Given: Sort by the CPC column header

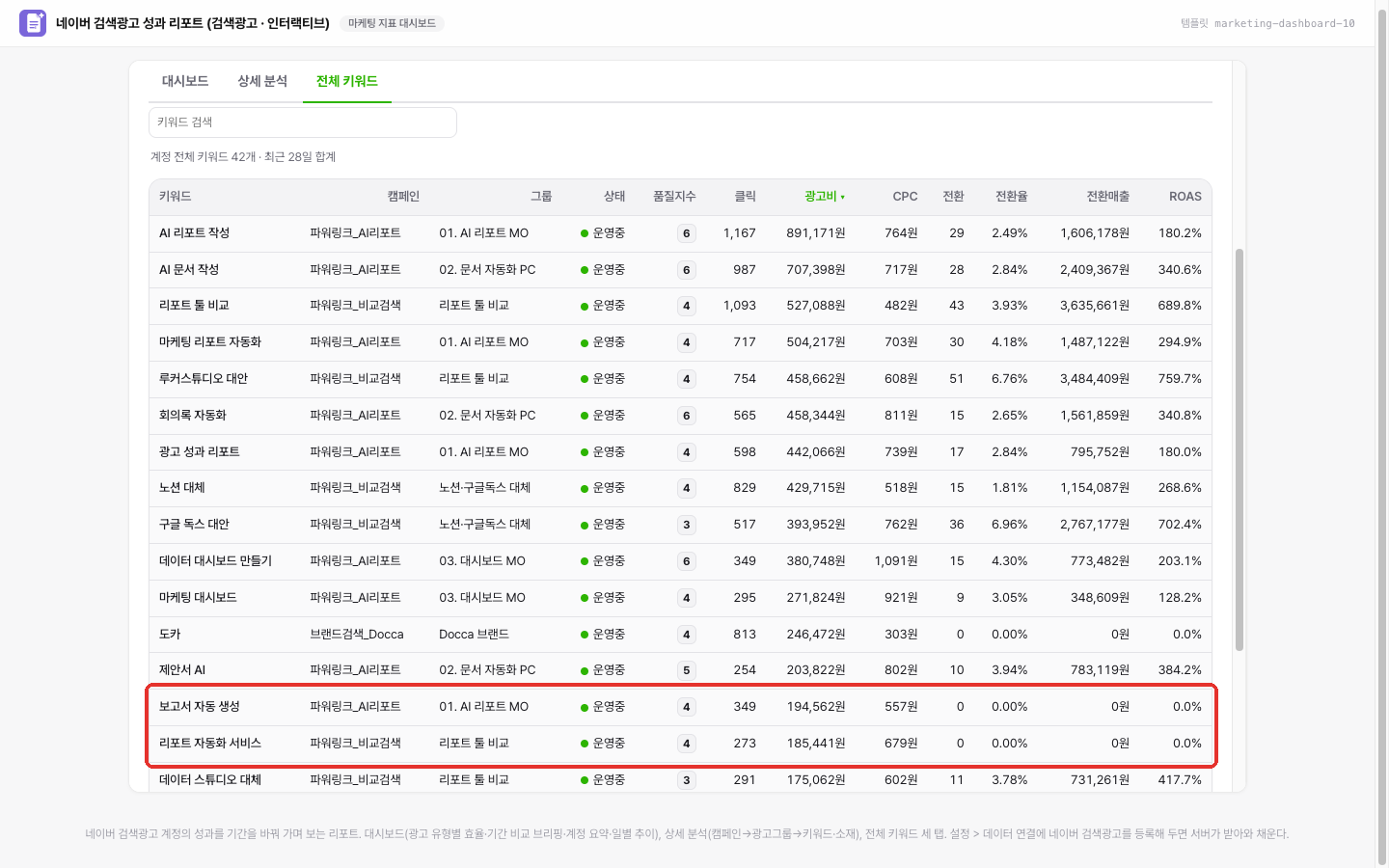Looking at the screenshot, I should click(905, 197).
